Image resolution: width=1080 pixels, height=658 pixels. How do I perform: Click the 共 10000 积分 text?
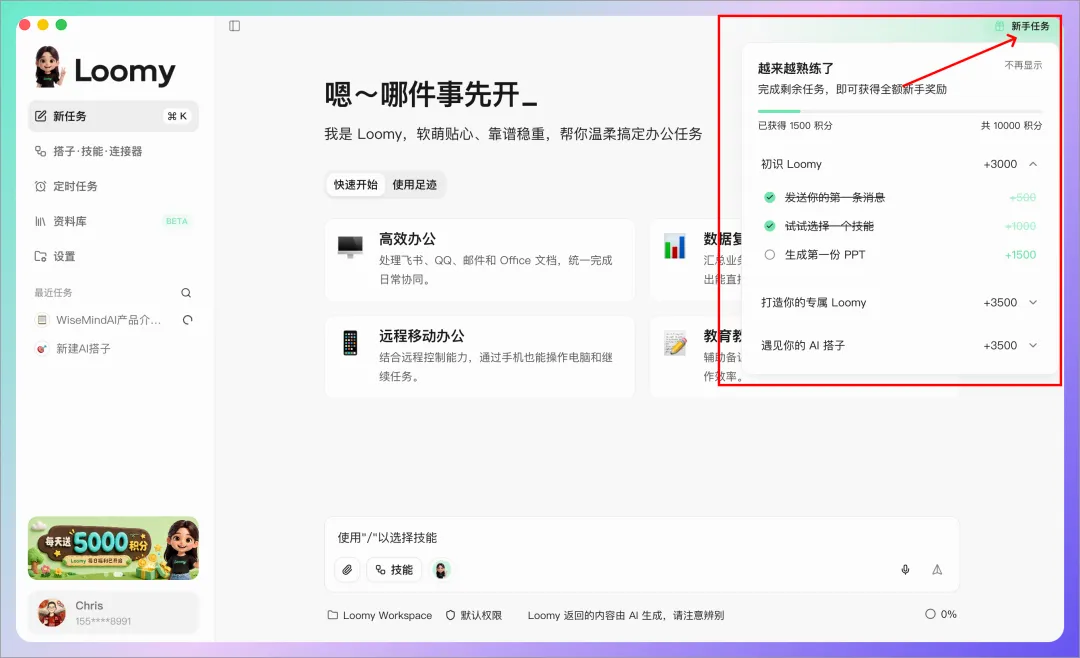tap(1011, 125)
